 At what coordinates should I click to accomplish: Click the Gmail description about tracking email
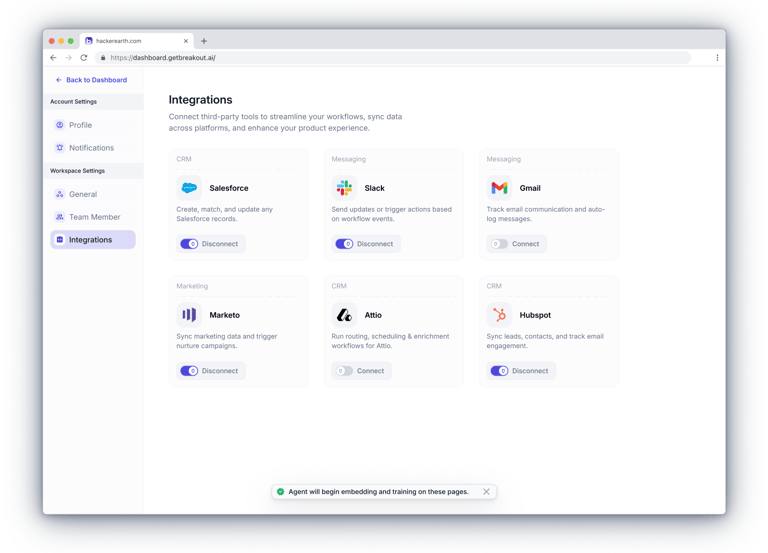click(545, 214)
